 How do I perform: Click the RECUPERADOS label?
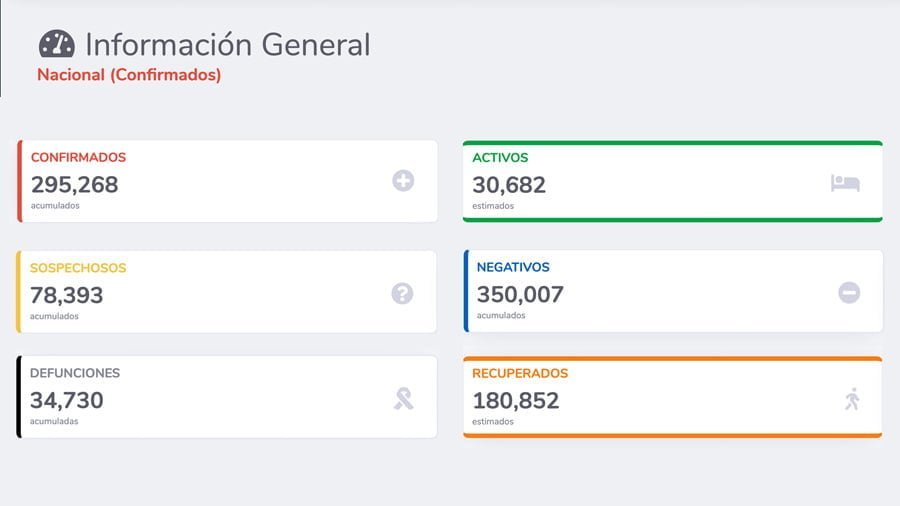tap(520, 373)
